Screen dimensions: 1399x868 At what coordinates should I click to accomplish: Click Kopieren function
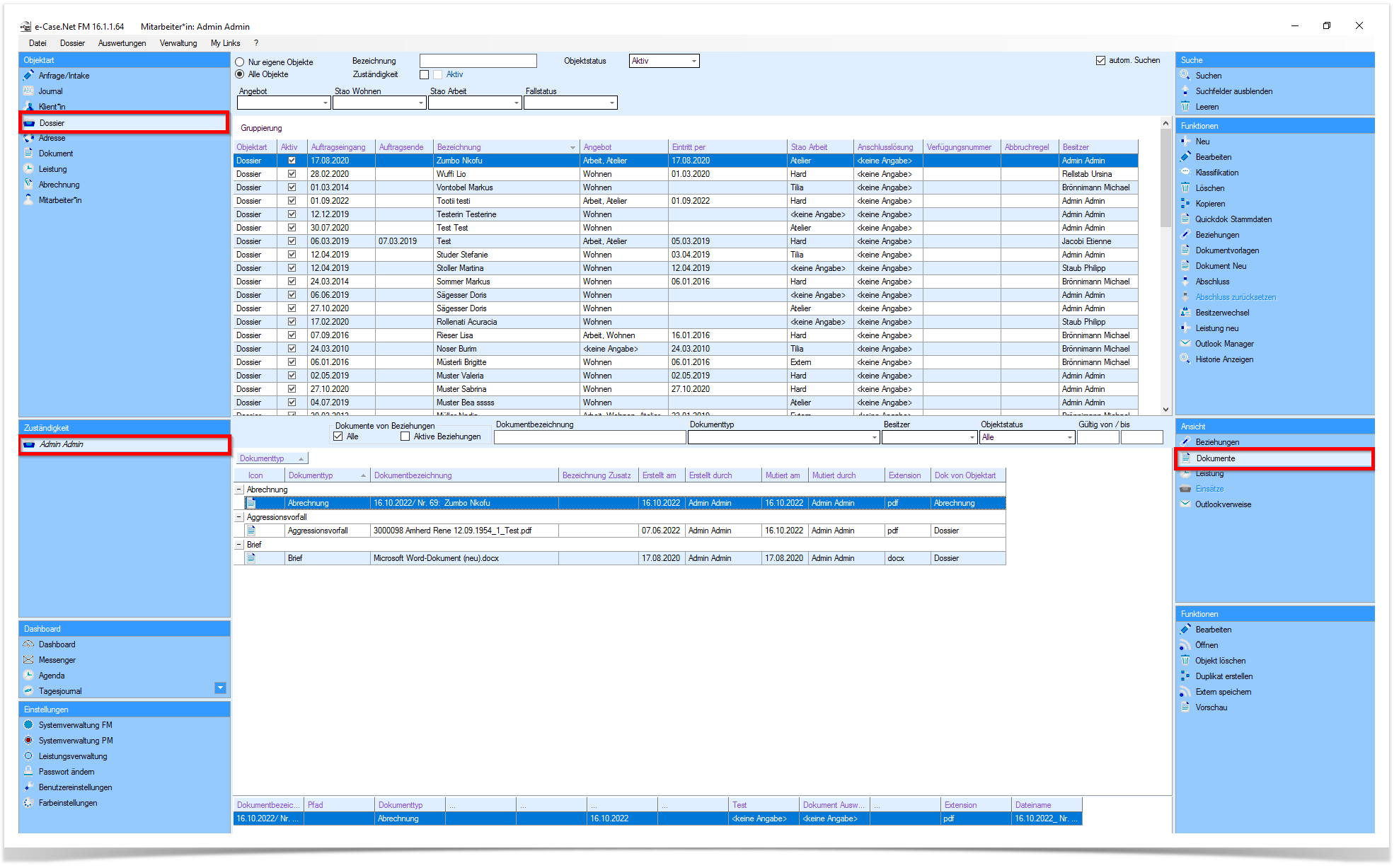click(x=1210, y=204)
